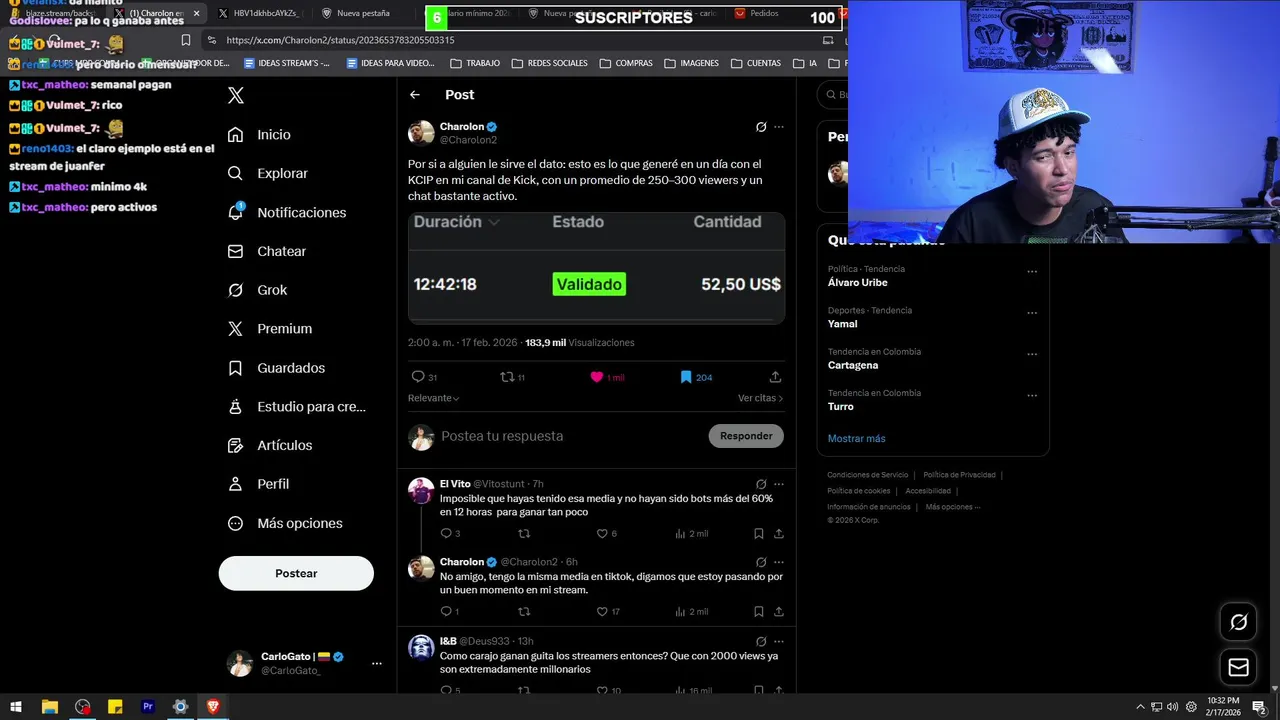This screenshot has width=1280, height=720.
Task: Go back using the arrow beside Post
Action: [x=415, y=95]
